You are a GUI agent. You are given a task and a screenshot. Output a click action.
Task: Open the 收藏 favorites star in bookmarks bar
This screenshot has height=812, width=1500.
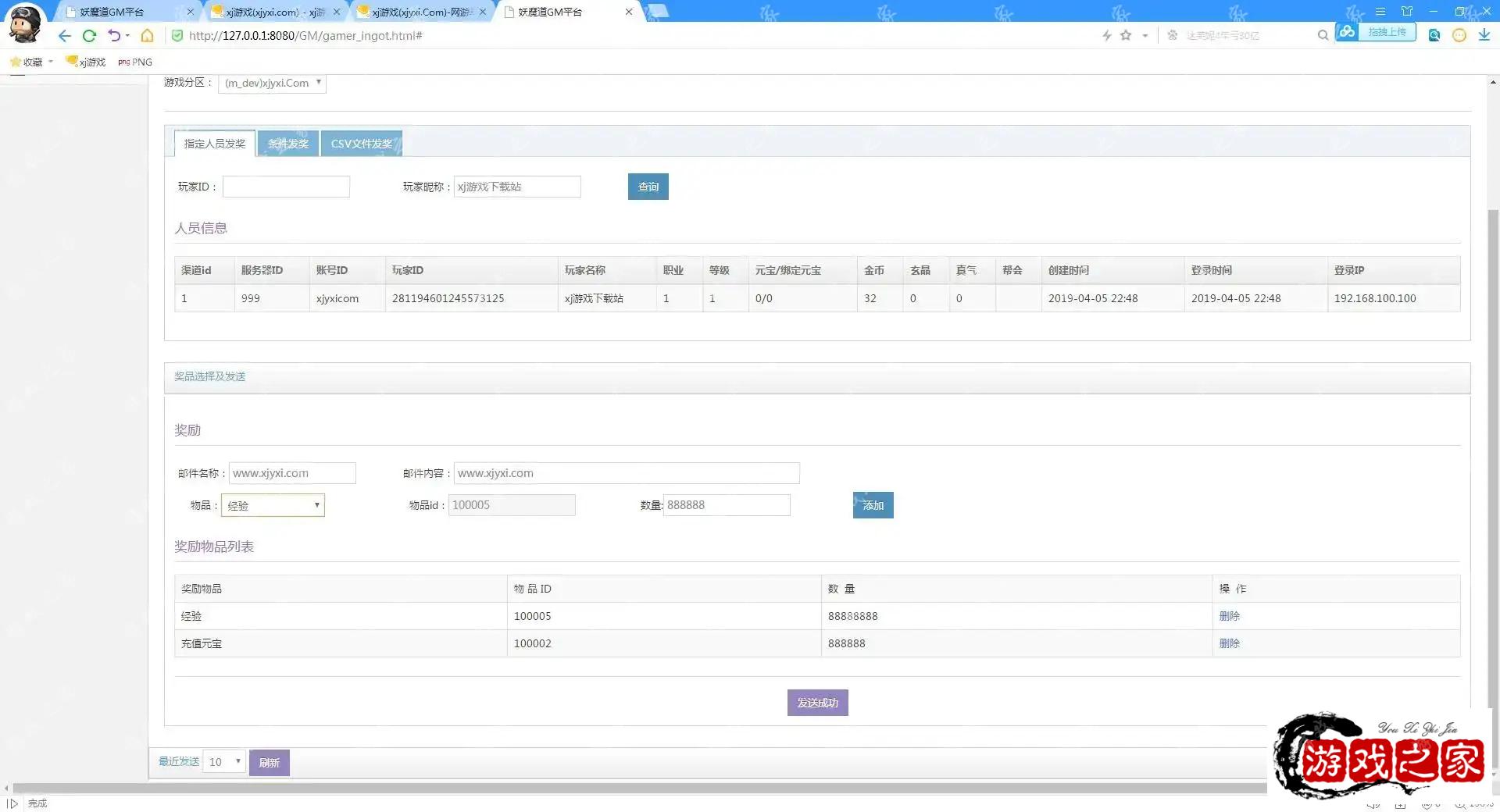(16, 62)
